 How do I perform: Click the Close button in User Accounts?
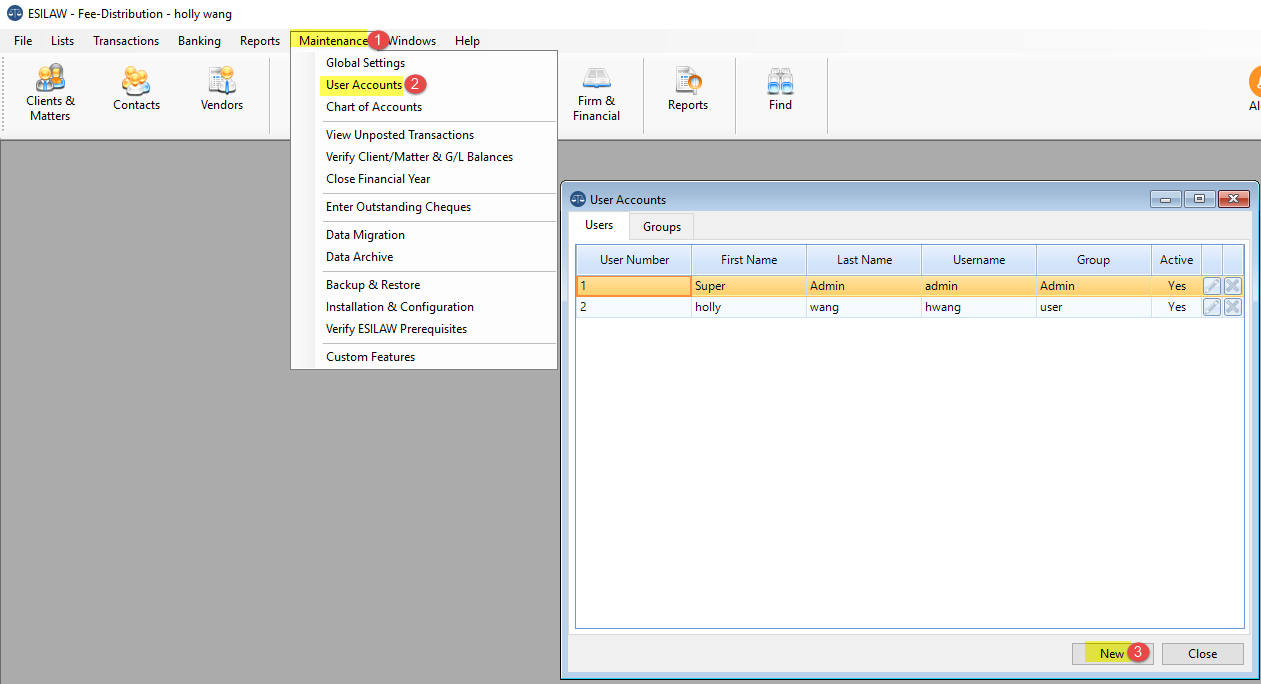coord(1202,653)
